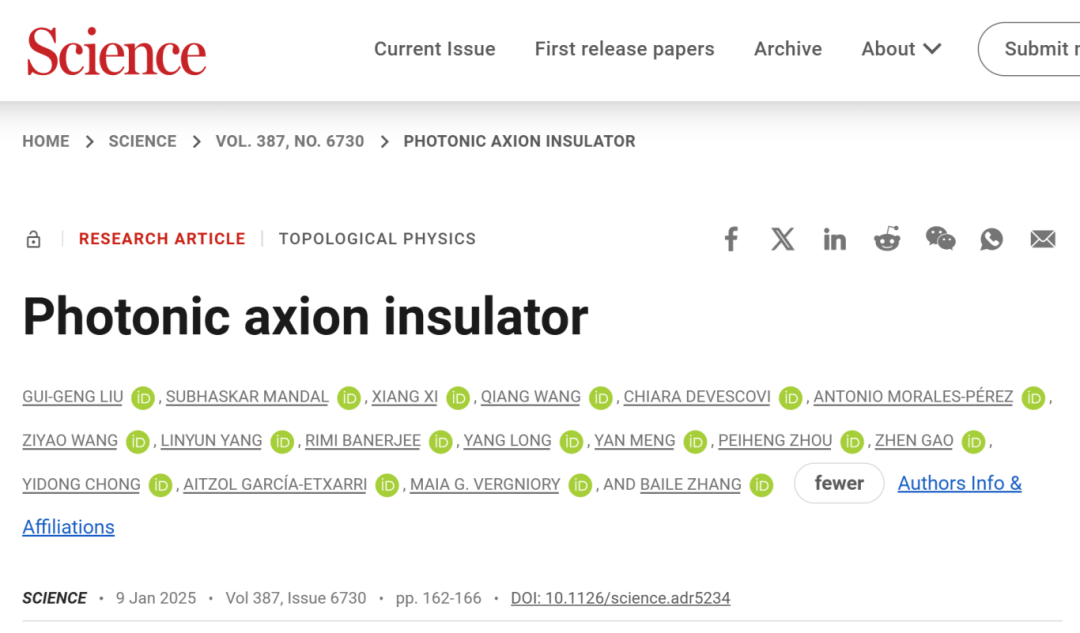Open the Archive menu item
Viewport: 1080px width, 633px height.
tap(788, 49)
